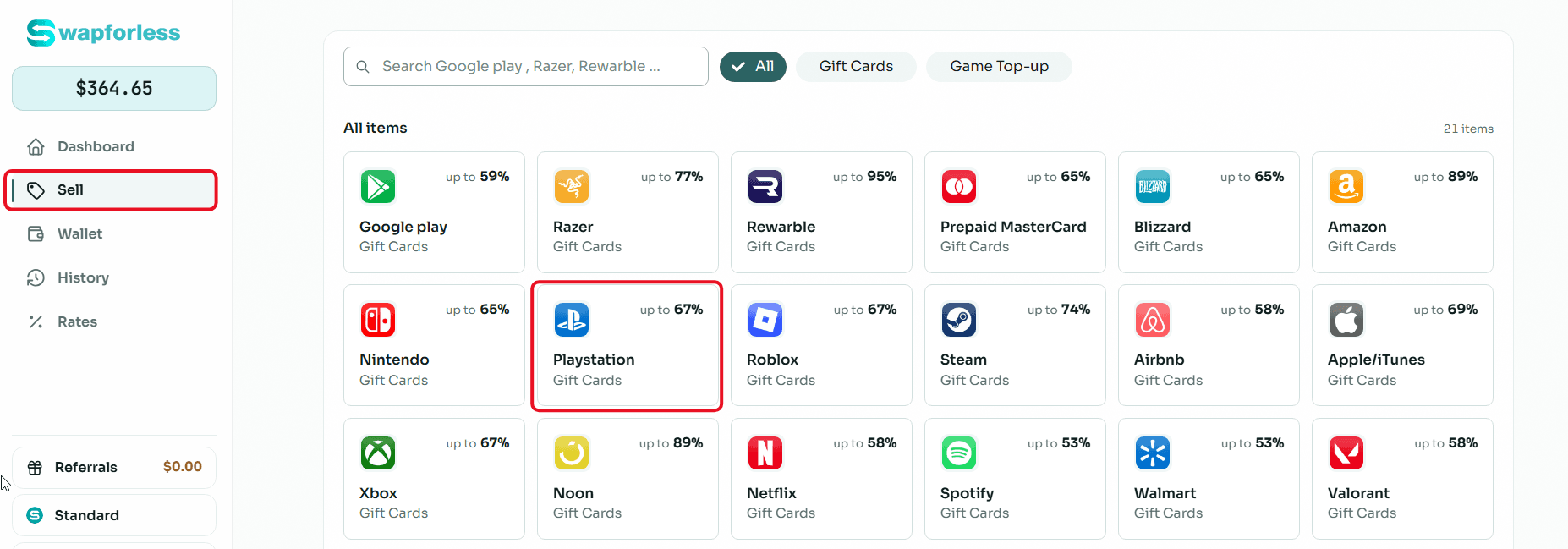This screenshot has width=1568, height=549.
Task: Select the Netflix card title
Action: pyautogui.click(x=772, y=493)
